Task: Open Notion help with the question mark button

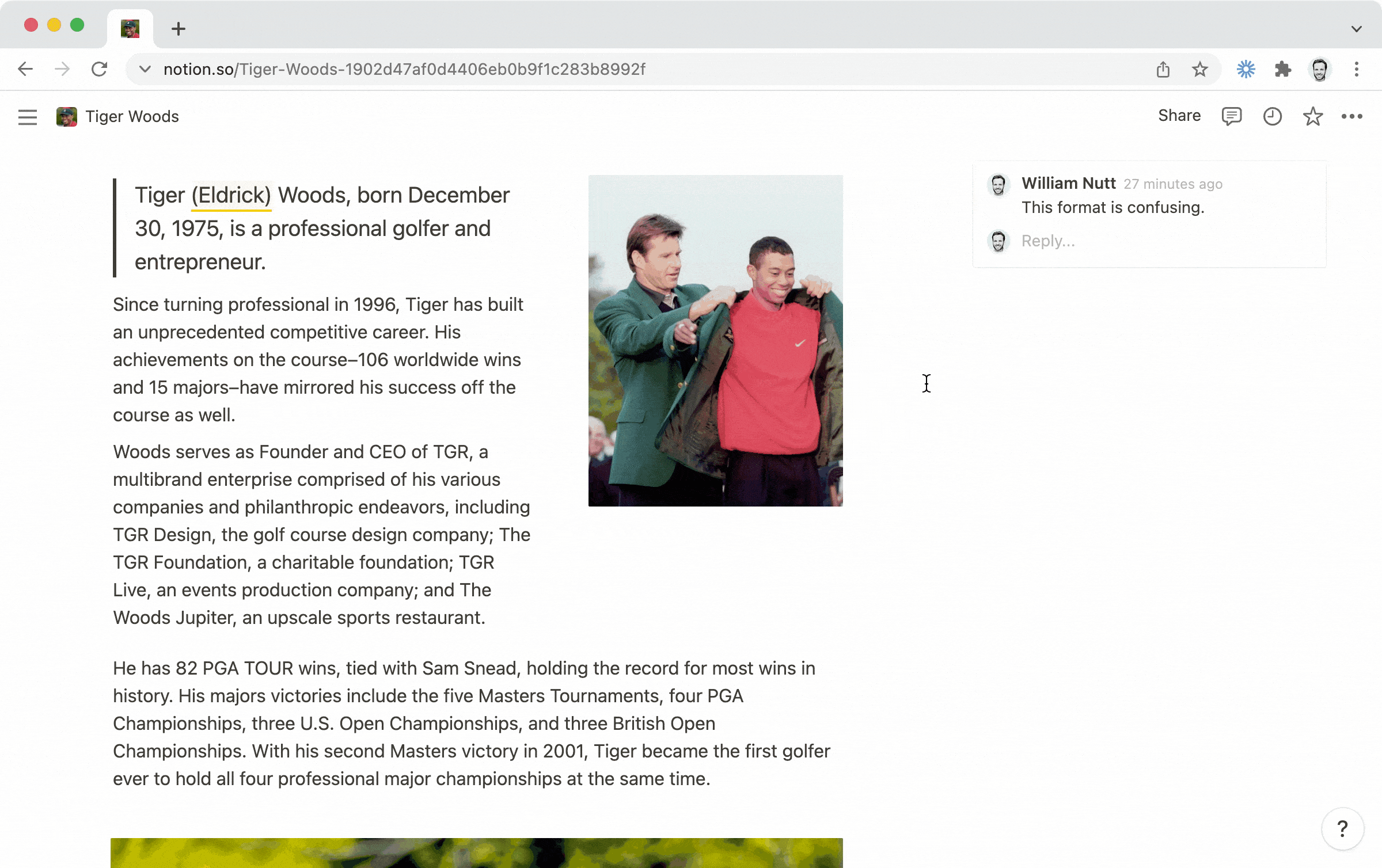Action: point(1342,828)
